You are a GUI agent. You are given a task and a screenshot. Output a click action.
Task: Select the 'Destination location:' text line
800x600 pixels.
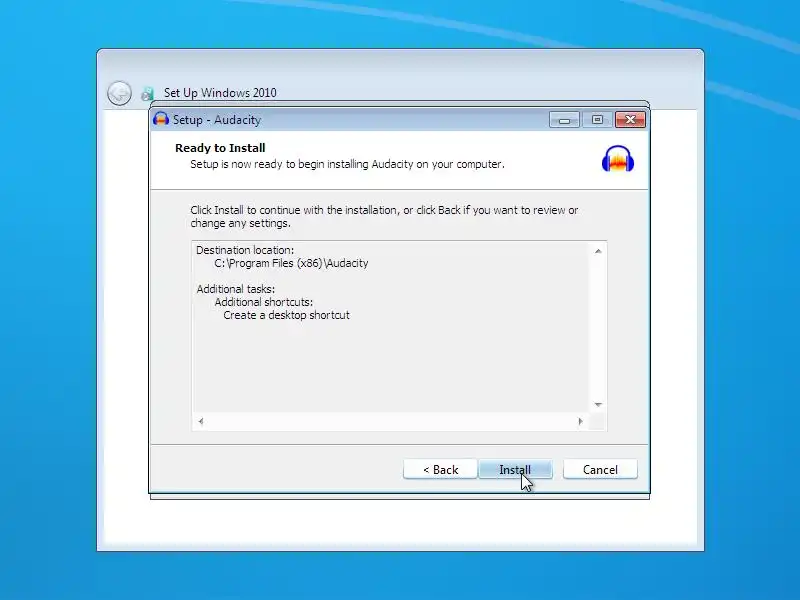tap(245, 250)
